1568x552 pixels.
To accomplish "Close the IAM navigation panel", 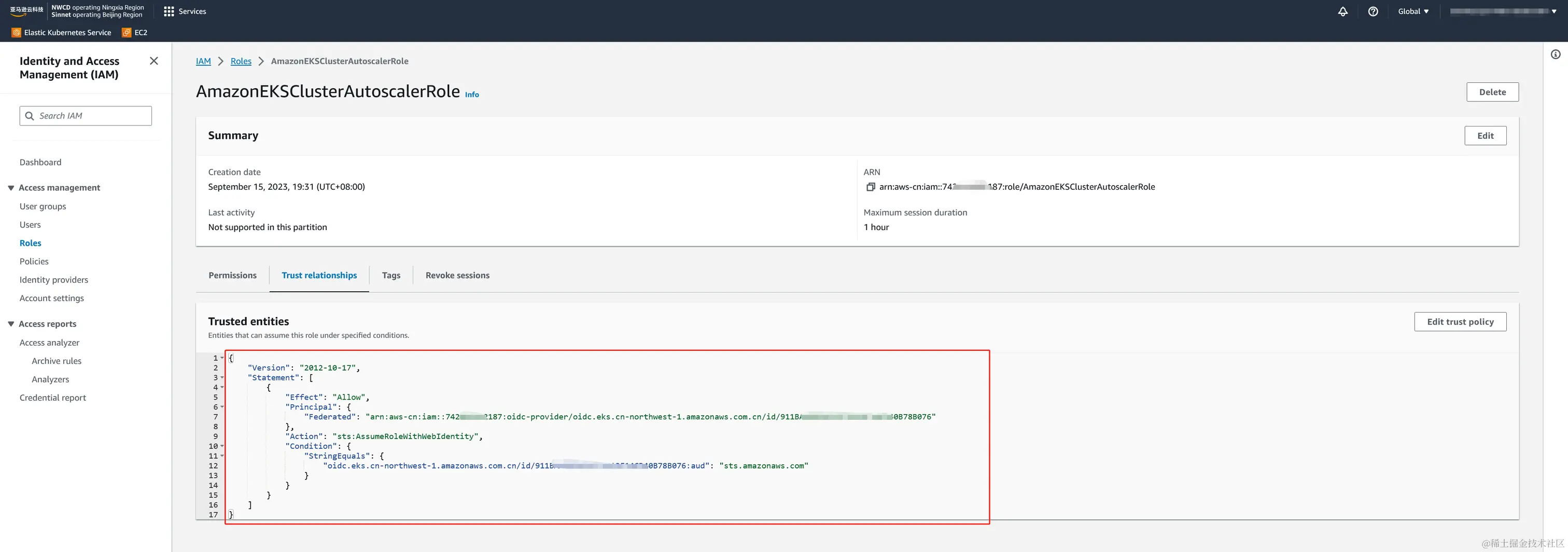I will coord(153,61).
